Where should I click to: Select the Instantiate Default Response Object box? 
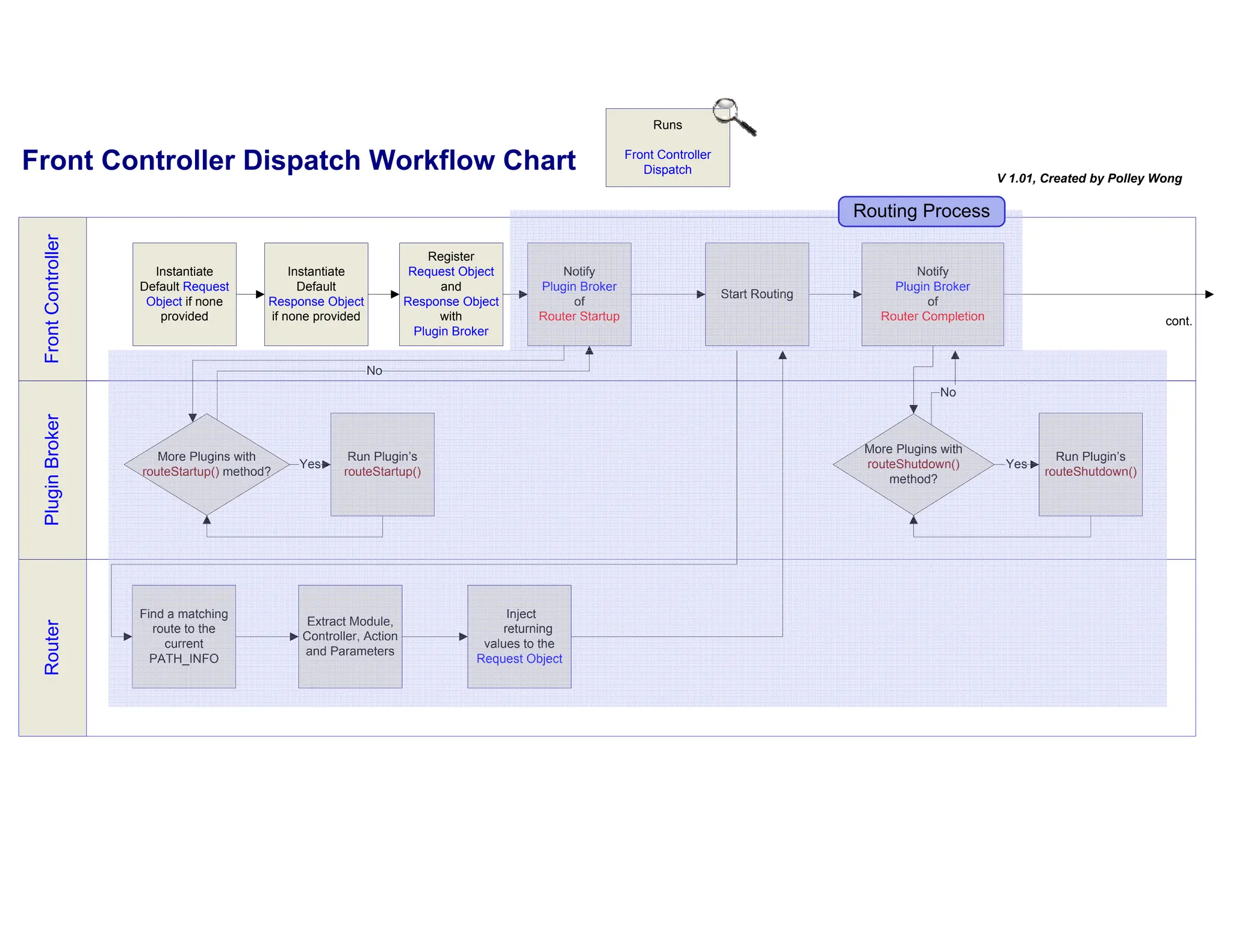pos(316,294)
